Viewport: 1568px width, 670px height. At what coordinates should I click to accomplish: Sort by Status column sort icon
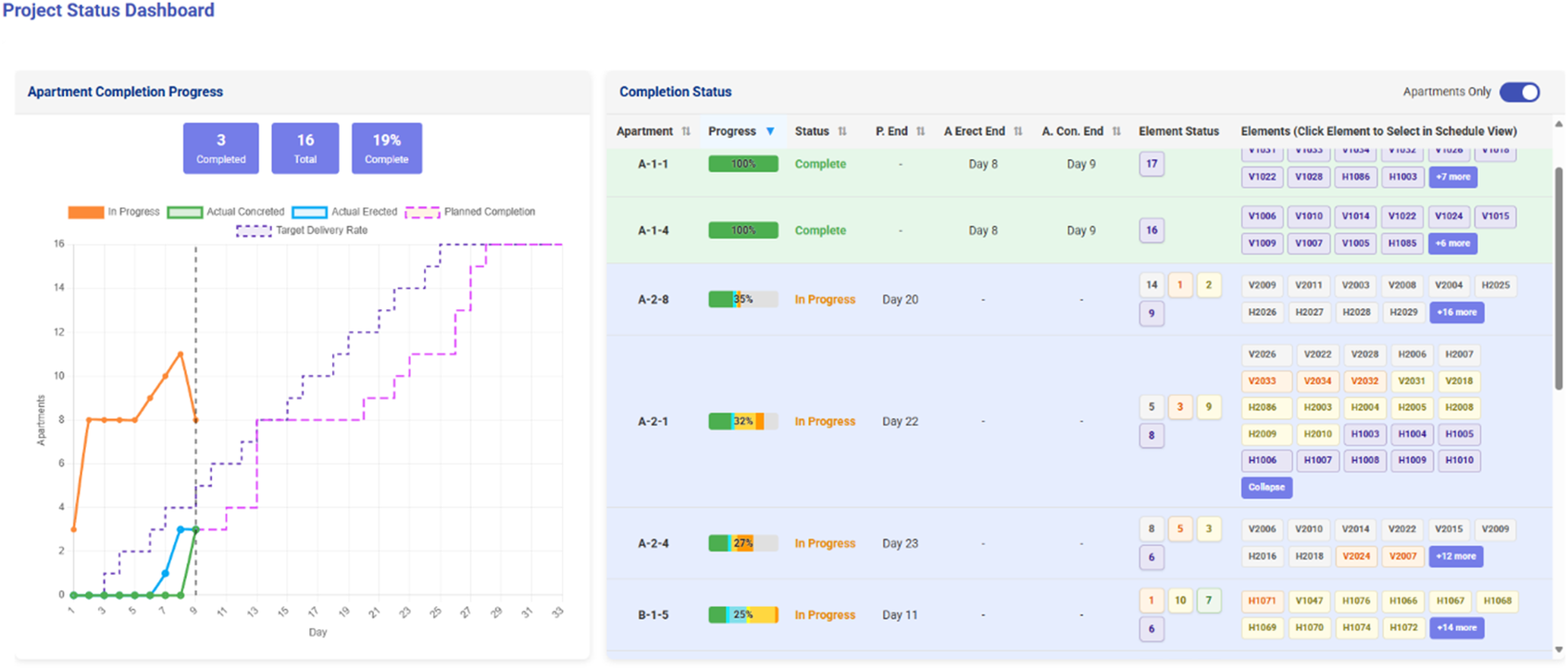point(842,131)
